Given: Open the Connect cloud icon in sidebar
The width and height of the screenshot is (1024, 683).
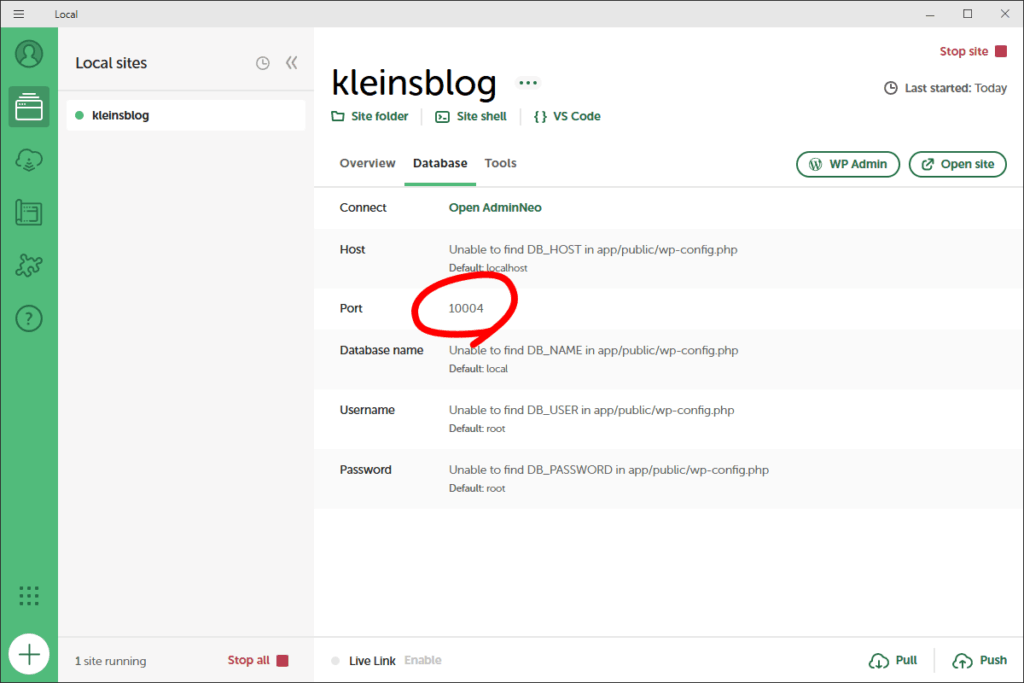Looking at the screenshot, I should click(x=29, y=160).
